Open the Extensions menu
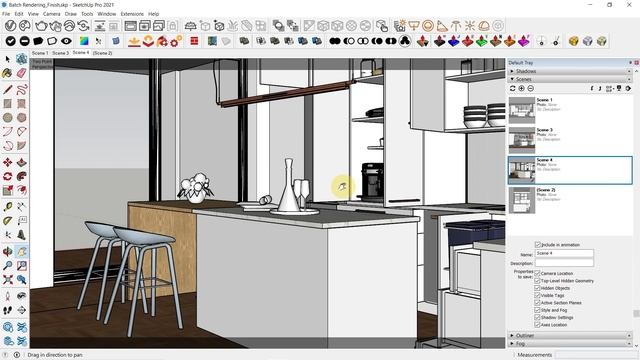The image size is (640, 360). pos(132,14)
